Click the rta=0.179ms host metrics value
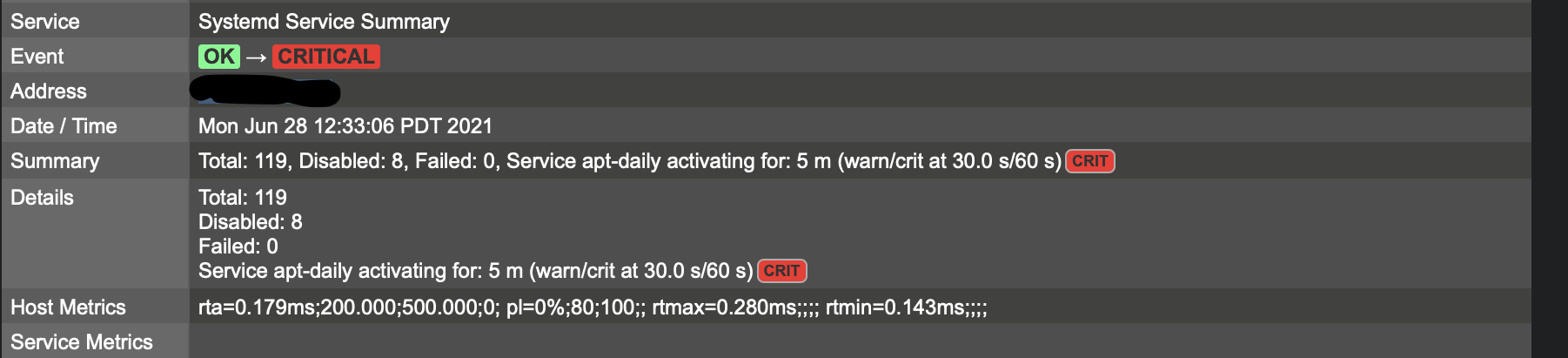Image resolution: width=1568 pixels, height=358 pixels. (x=592, y=307)
